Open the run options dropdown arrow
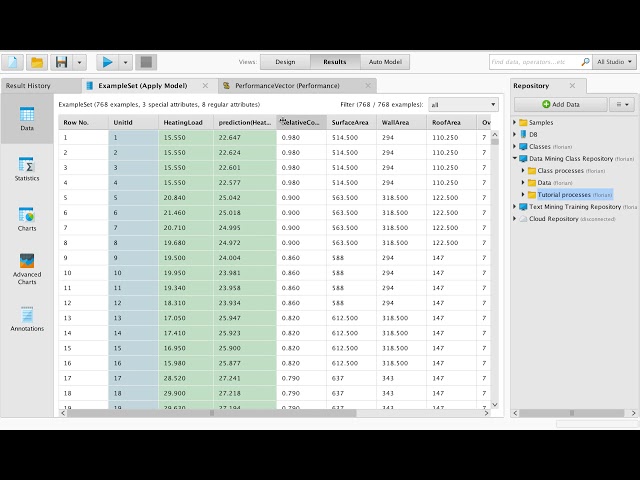 (125, 62)
